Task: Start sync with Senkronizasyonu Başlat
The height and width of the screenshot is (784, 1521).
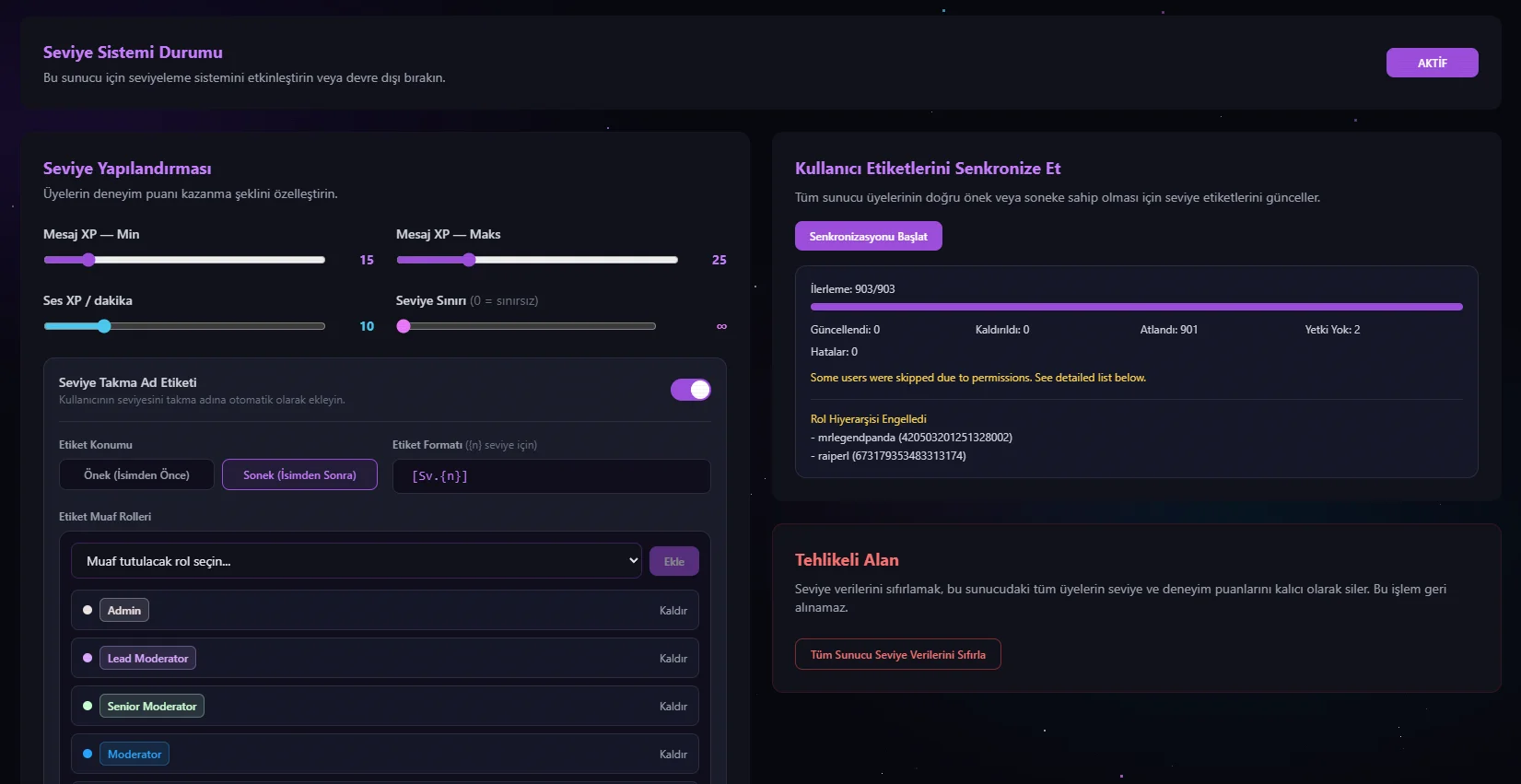Action: 869,236
